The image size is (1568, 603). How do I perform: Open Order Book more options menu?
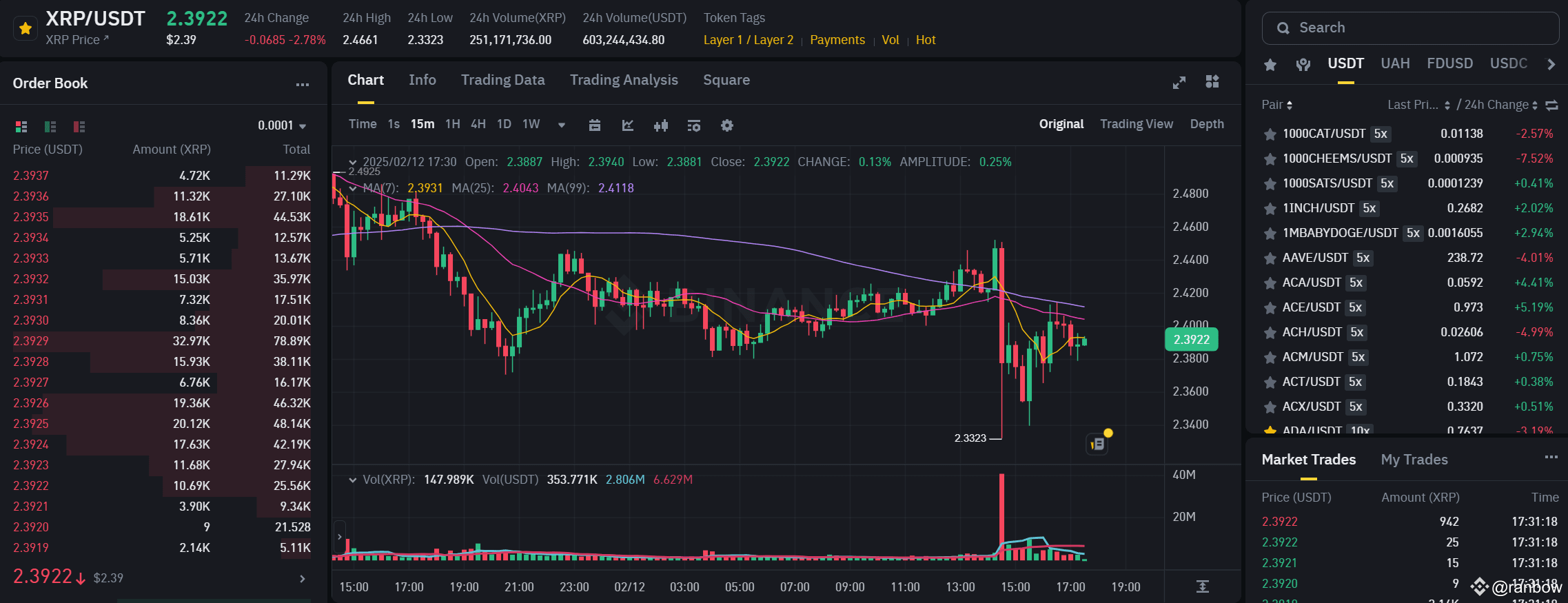pos(303,84)
